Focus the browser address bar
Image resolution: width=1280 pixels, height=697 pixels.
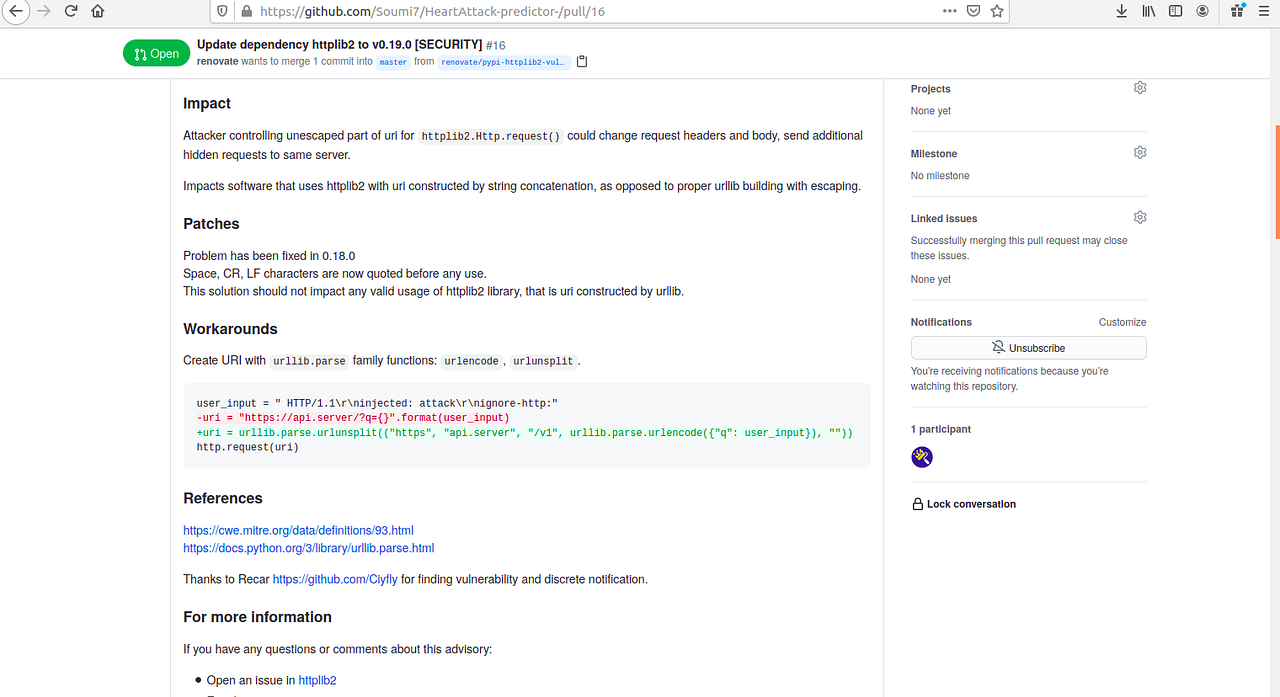click(x=600, y=11)
